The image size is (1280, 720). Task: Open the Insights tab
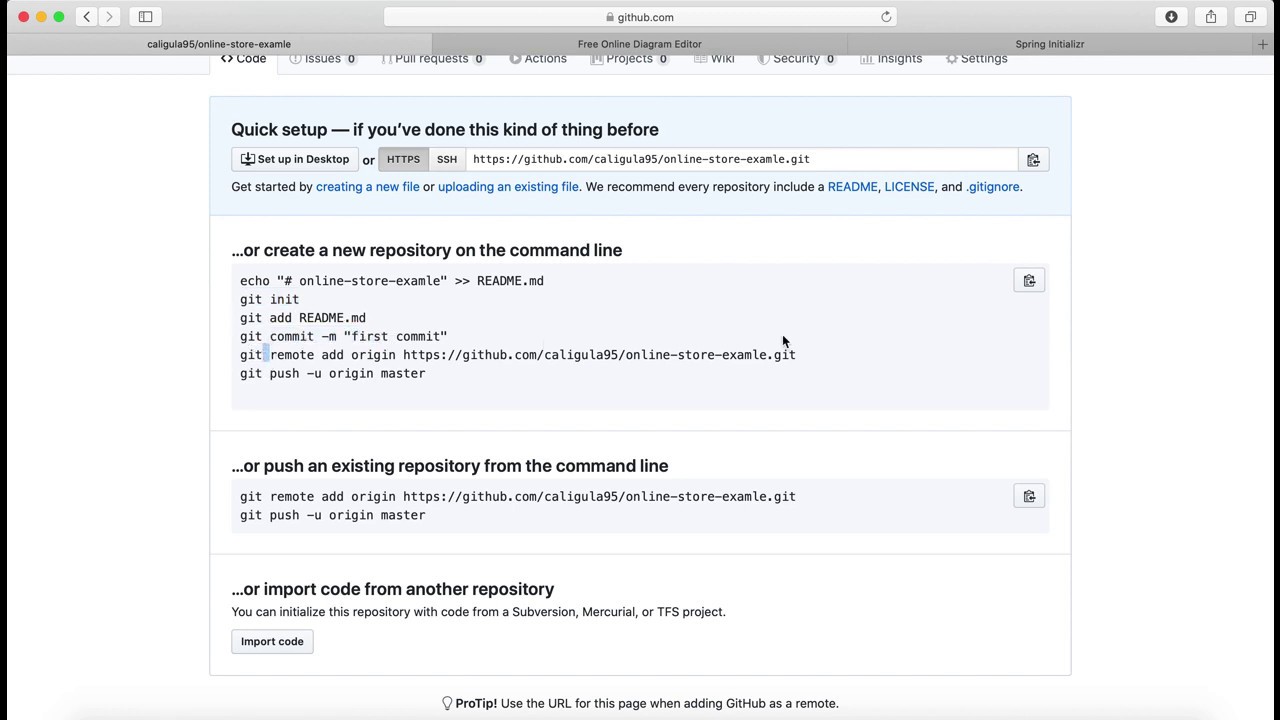891,59
